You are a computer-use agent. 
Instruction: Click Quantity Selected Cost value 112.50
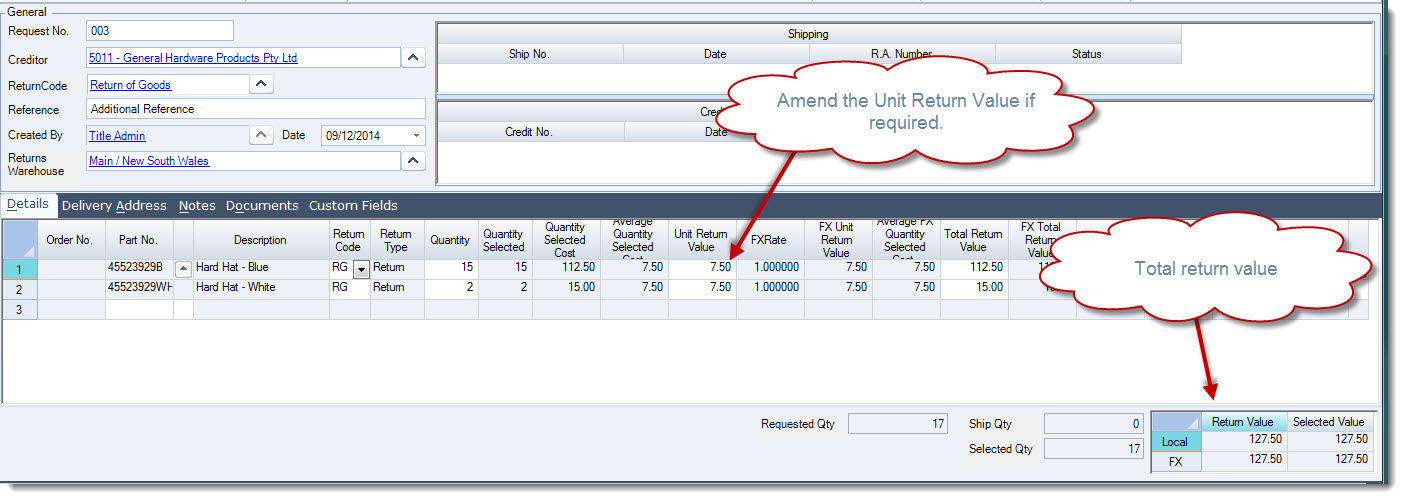(566, 269)
